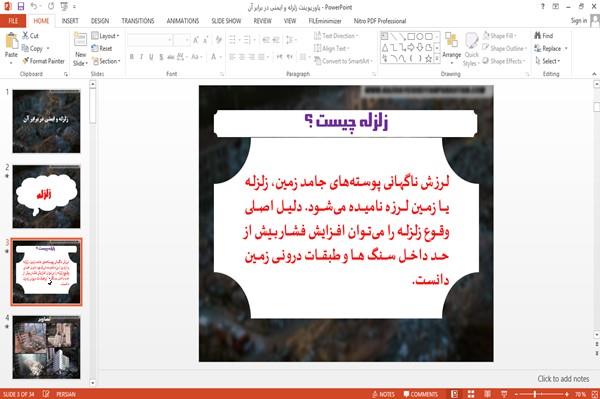Image resolution: width=600 pixels, height=399 pixels.
Task: Click the Paste clipboard icon
Action: (x=11, y=41)
